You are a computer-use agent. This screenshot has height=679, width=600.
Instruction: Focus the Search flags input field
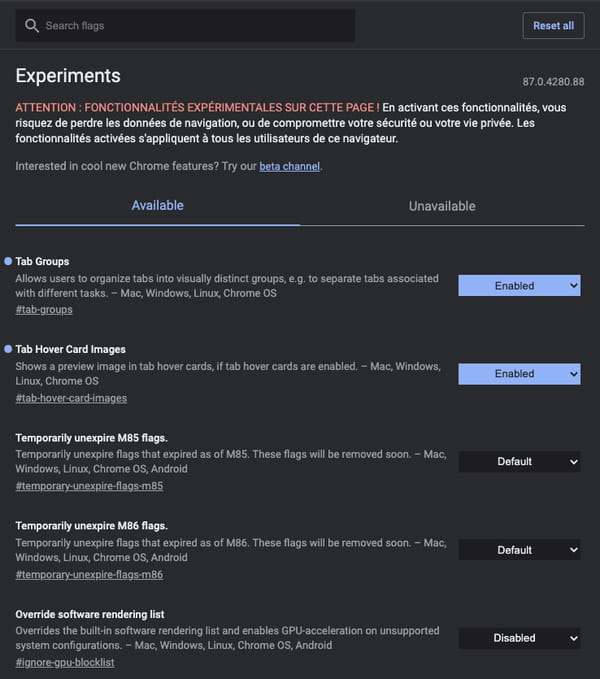click(185, 26)
